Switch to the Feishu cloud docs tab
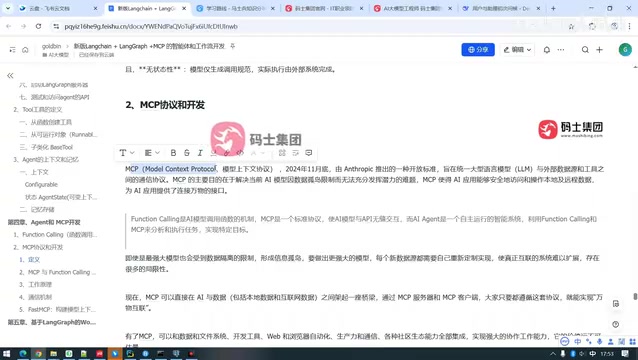The image size is (638, 360). coord(57,8)
